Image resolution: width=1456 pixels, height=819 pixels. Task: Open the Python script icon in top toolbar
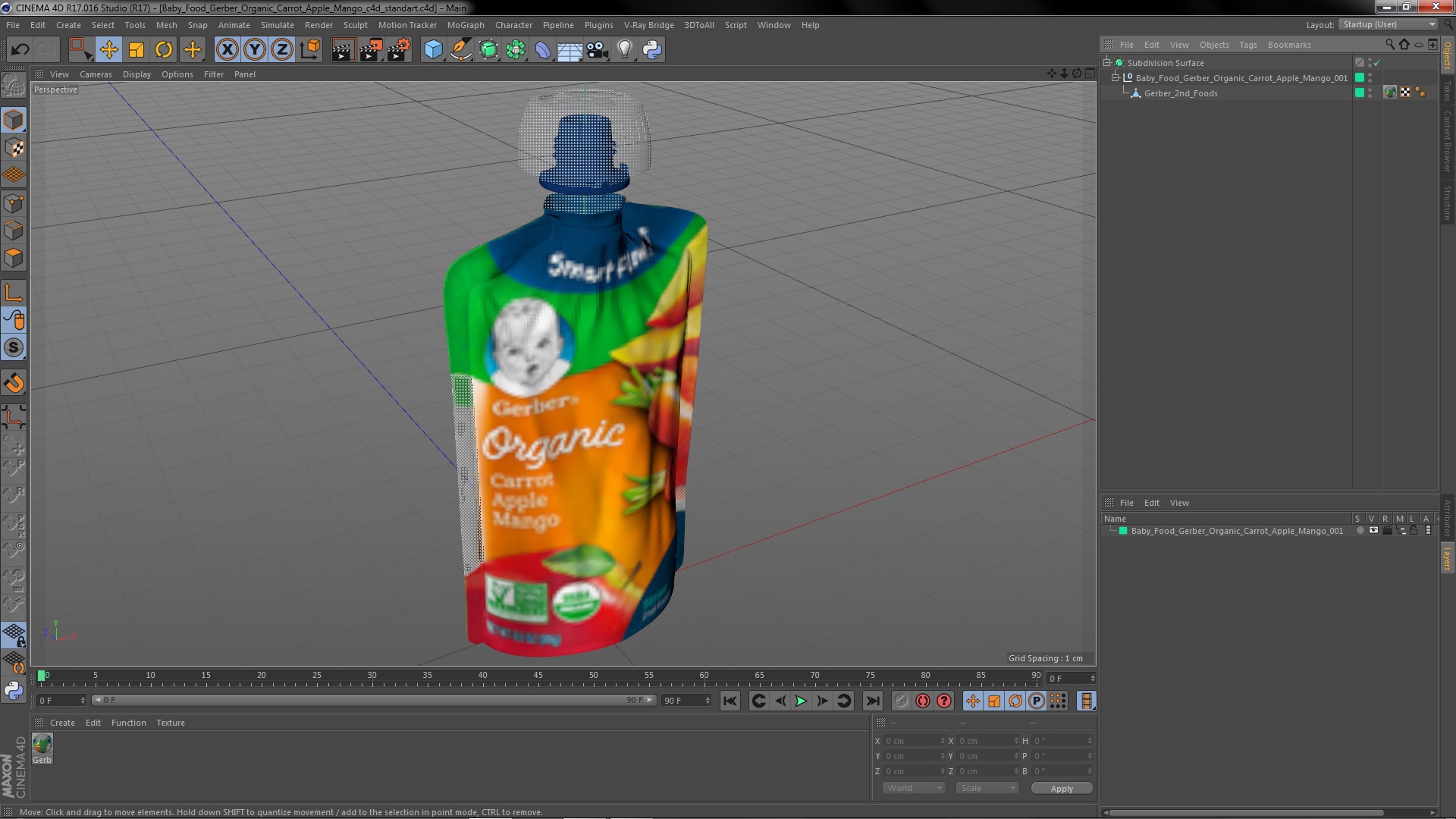tap(652, 50)
